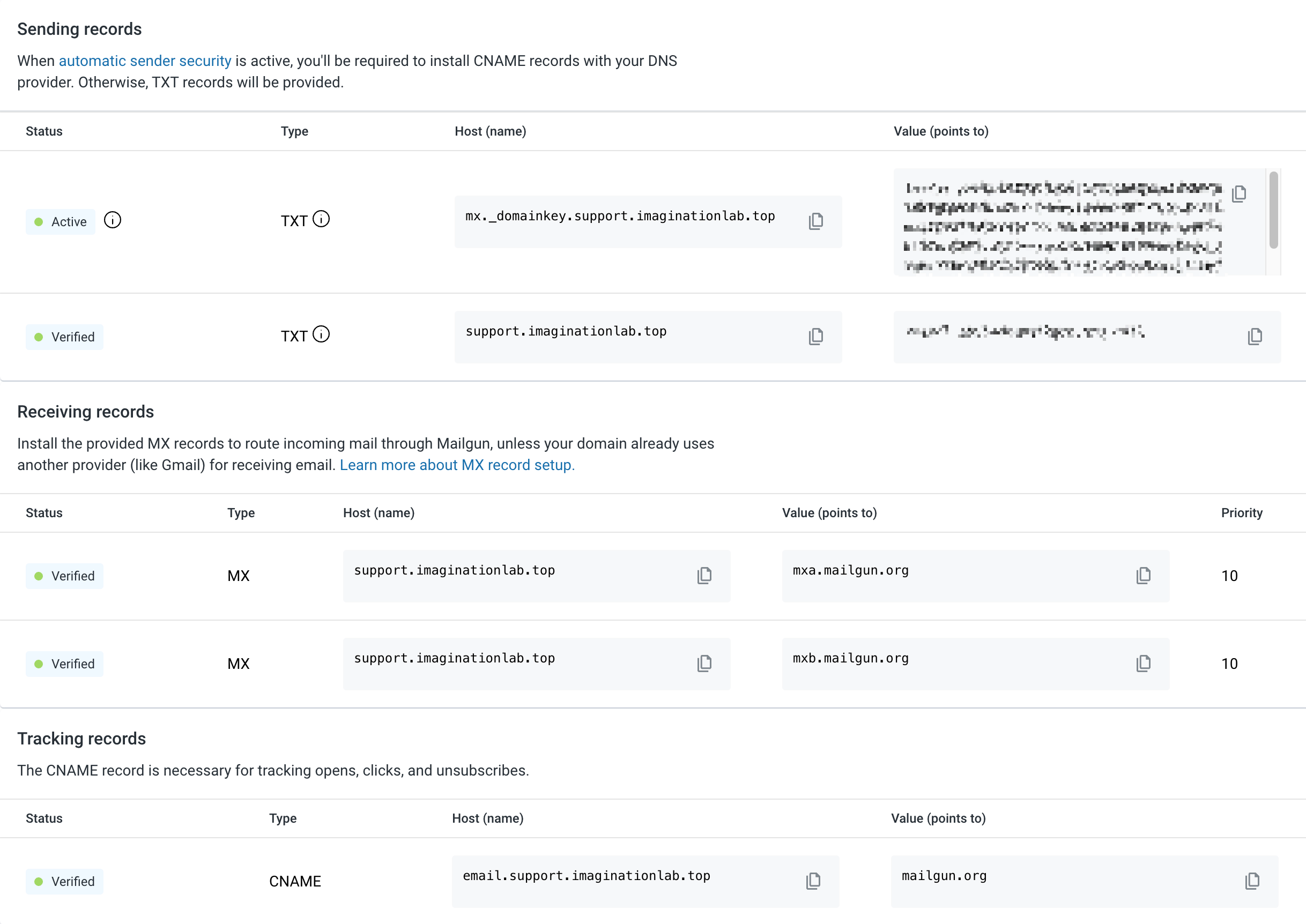Click info icon next to first TXT type
This screenshot has width=1306, height=924.
321,219
